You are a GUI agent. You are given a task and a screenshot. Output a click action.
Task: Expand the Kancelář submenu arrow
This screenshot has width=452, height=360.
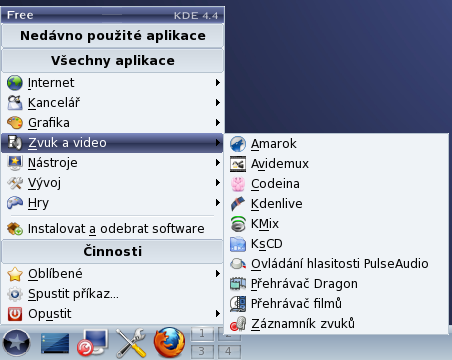click(218, 102)
